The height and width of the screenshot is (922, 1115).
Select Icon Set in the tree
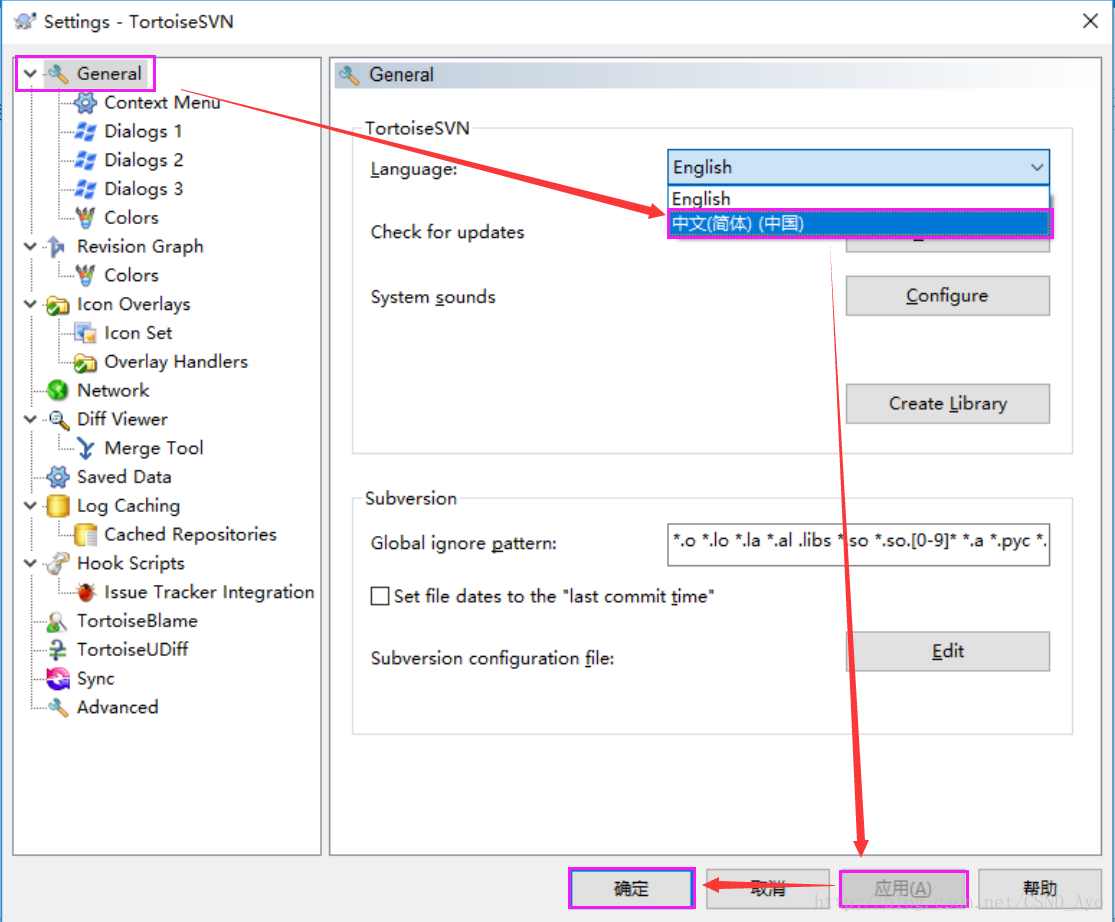click(138, 333)
